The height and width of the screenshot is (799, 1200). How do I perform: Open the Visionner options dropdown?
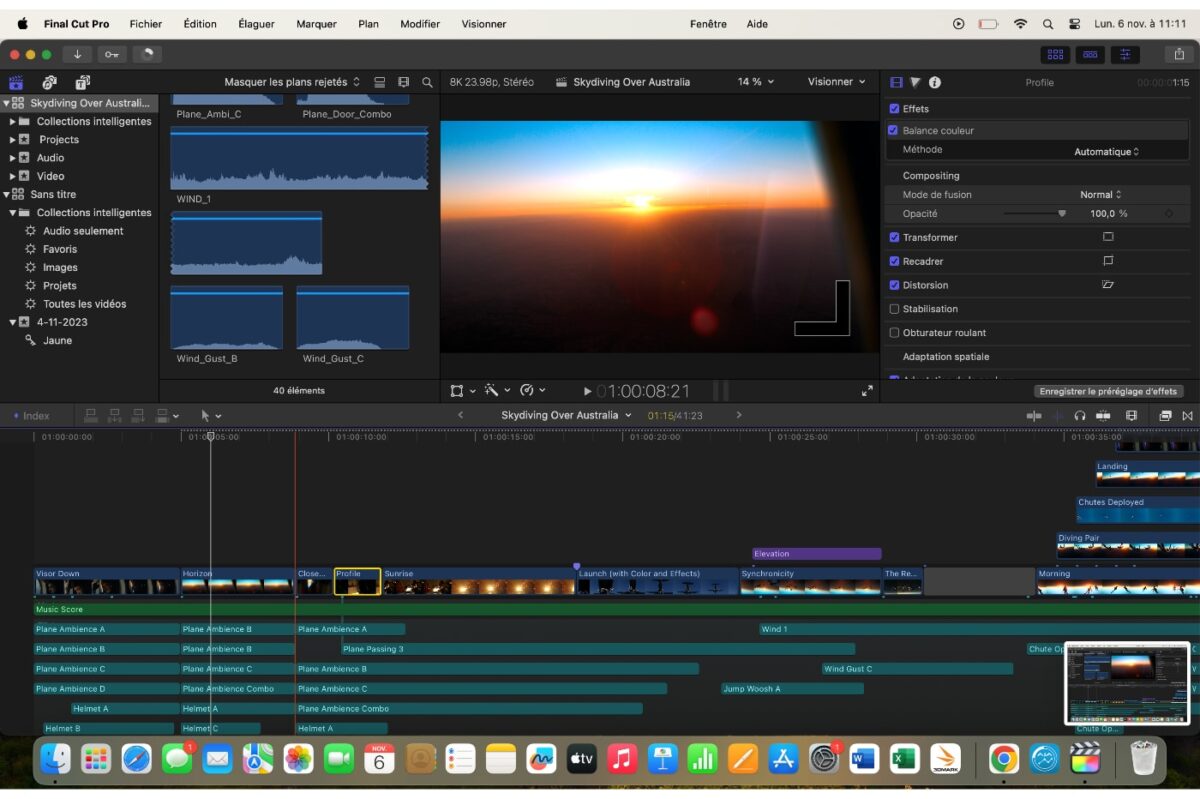[837, 82]
